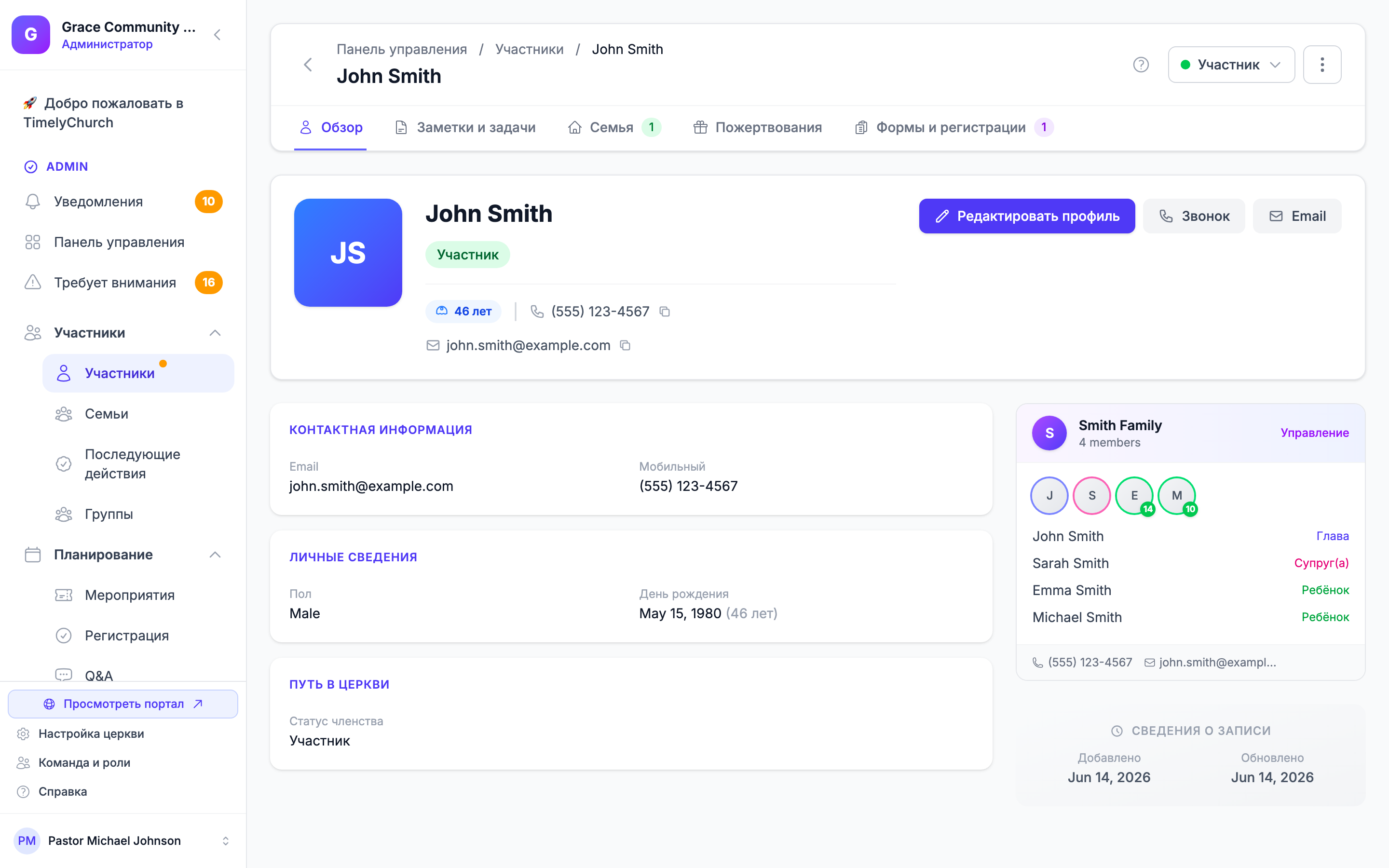Collapse the Участники sidebar section
This screenshot has height=868, width=1389.
pos(215,333)
